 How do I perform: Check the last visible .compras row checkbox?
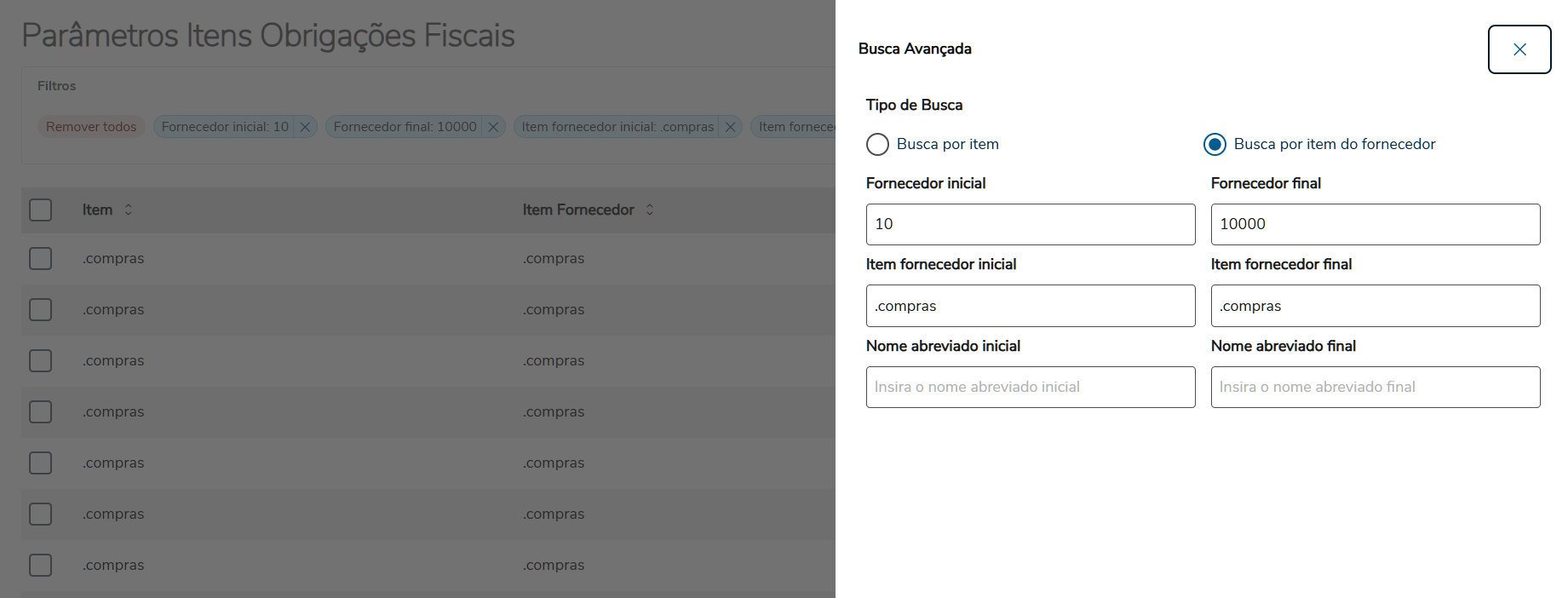pos(41,565)
